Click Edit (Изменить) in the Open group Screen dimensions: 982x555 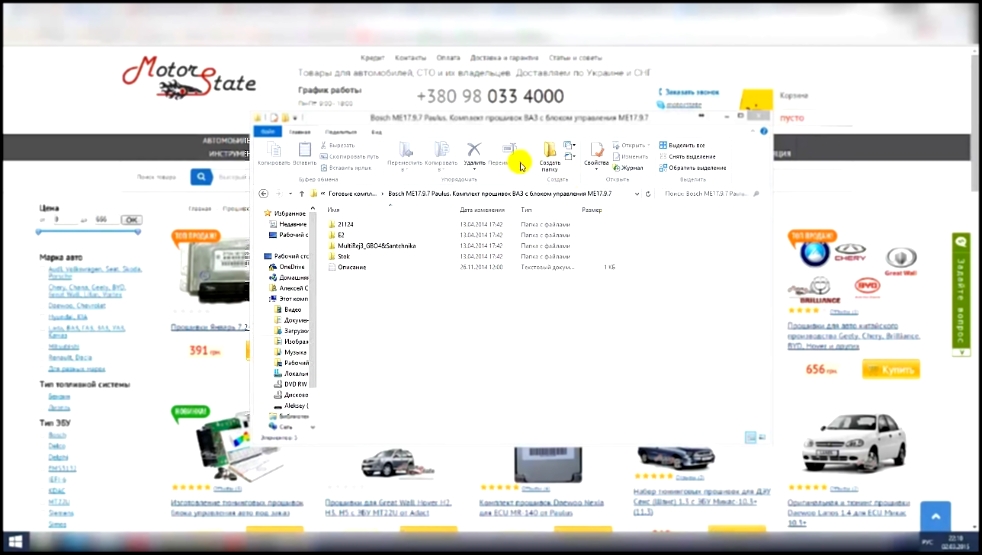630,157
